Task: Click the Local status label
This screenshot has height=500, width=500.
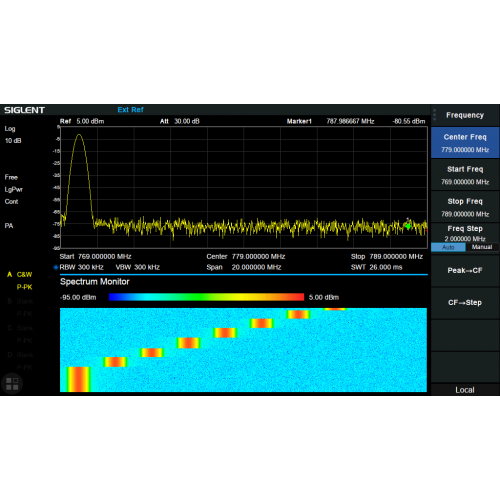Action: [x=465, y=390]
